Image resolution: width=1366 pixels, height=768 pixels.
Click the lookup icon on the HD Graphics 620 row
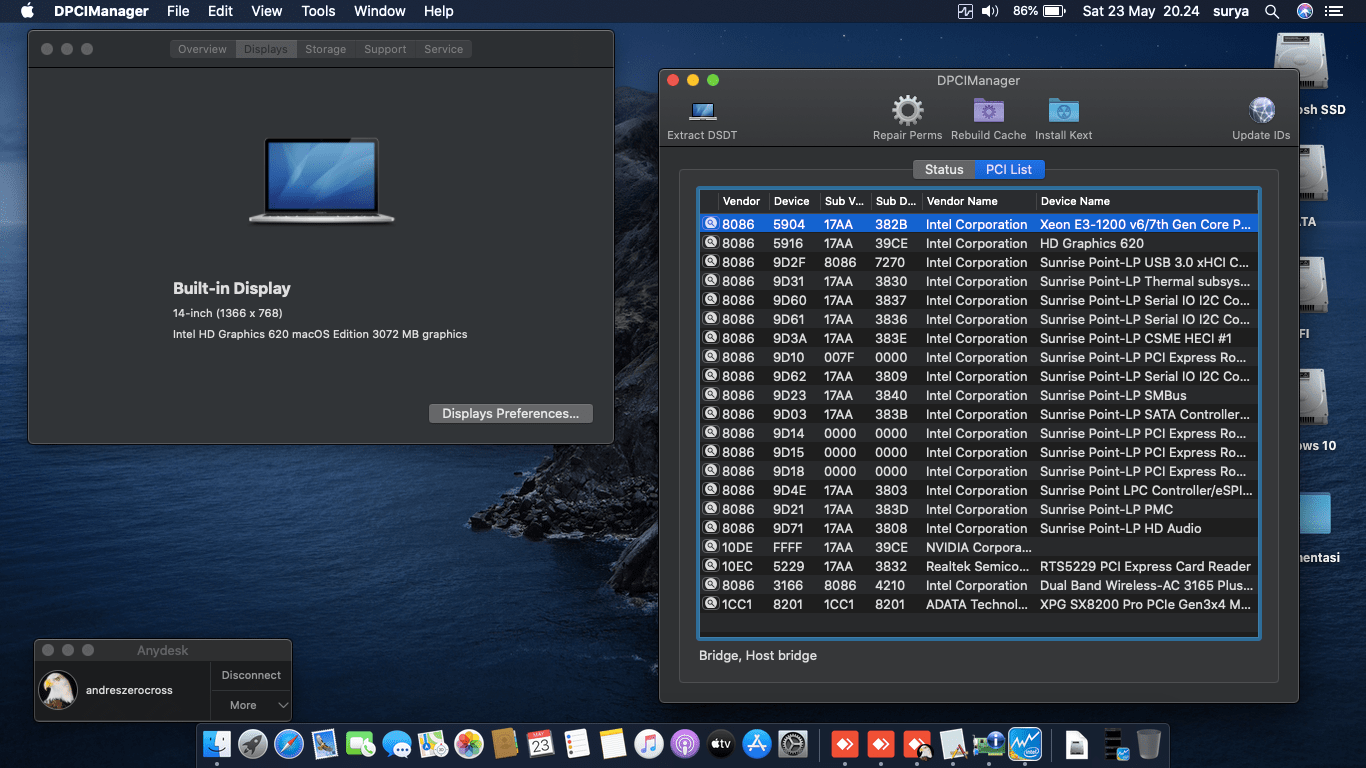coord(711,243)
